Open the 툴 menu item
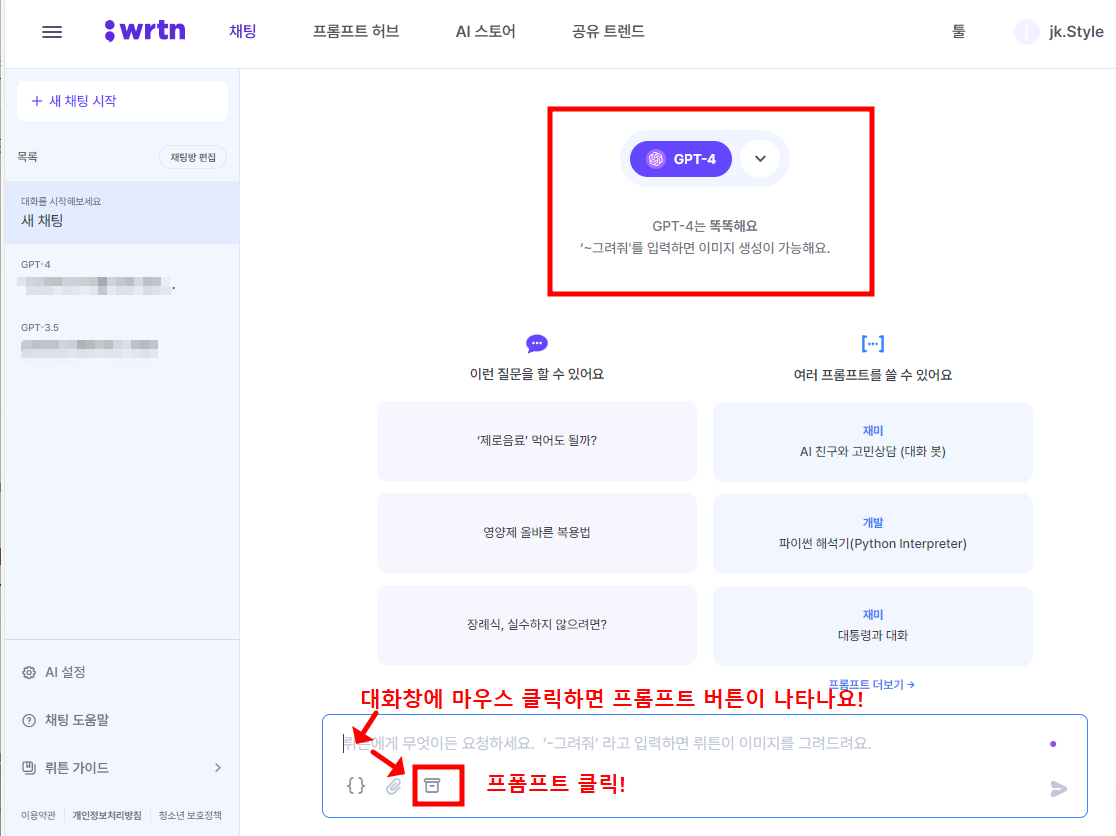 [959, 31]
